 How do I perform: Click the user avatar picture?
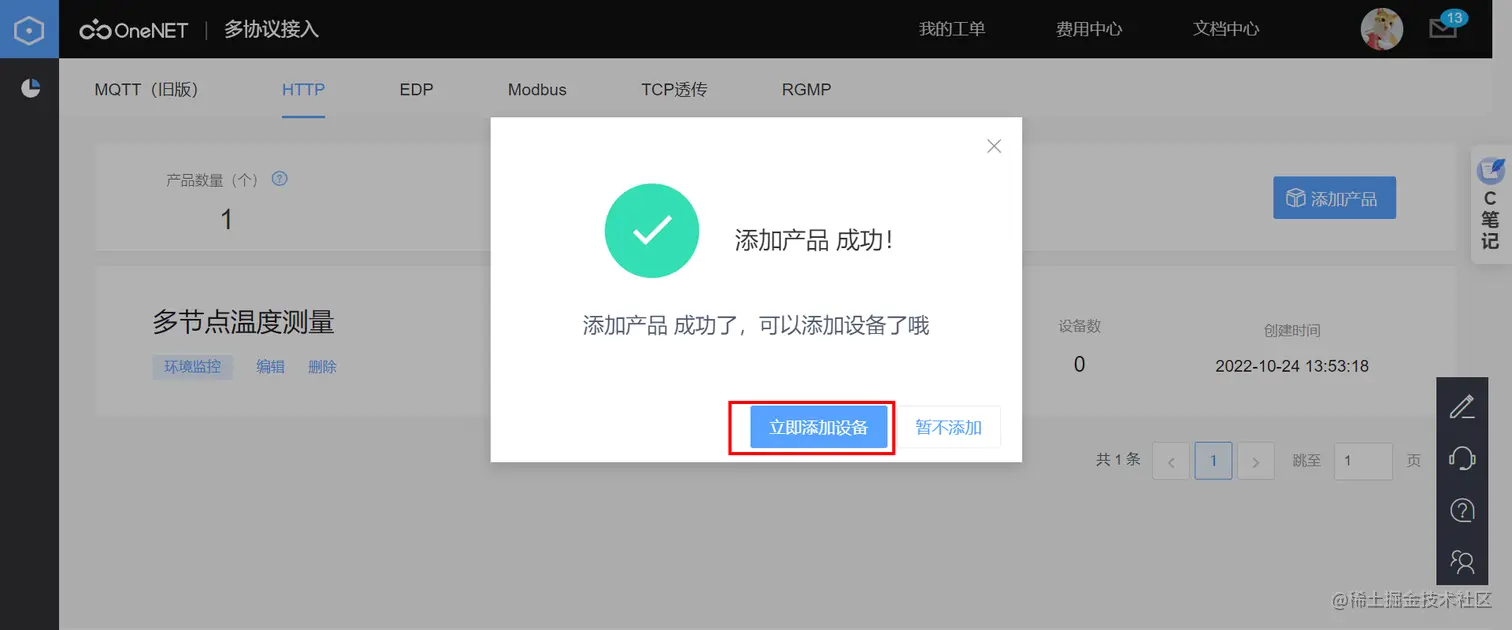click(x=1382, y=29)
